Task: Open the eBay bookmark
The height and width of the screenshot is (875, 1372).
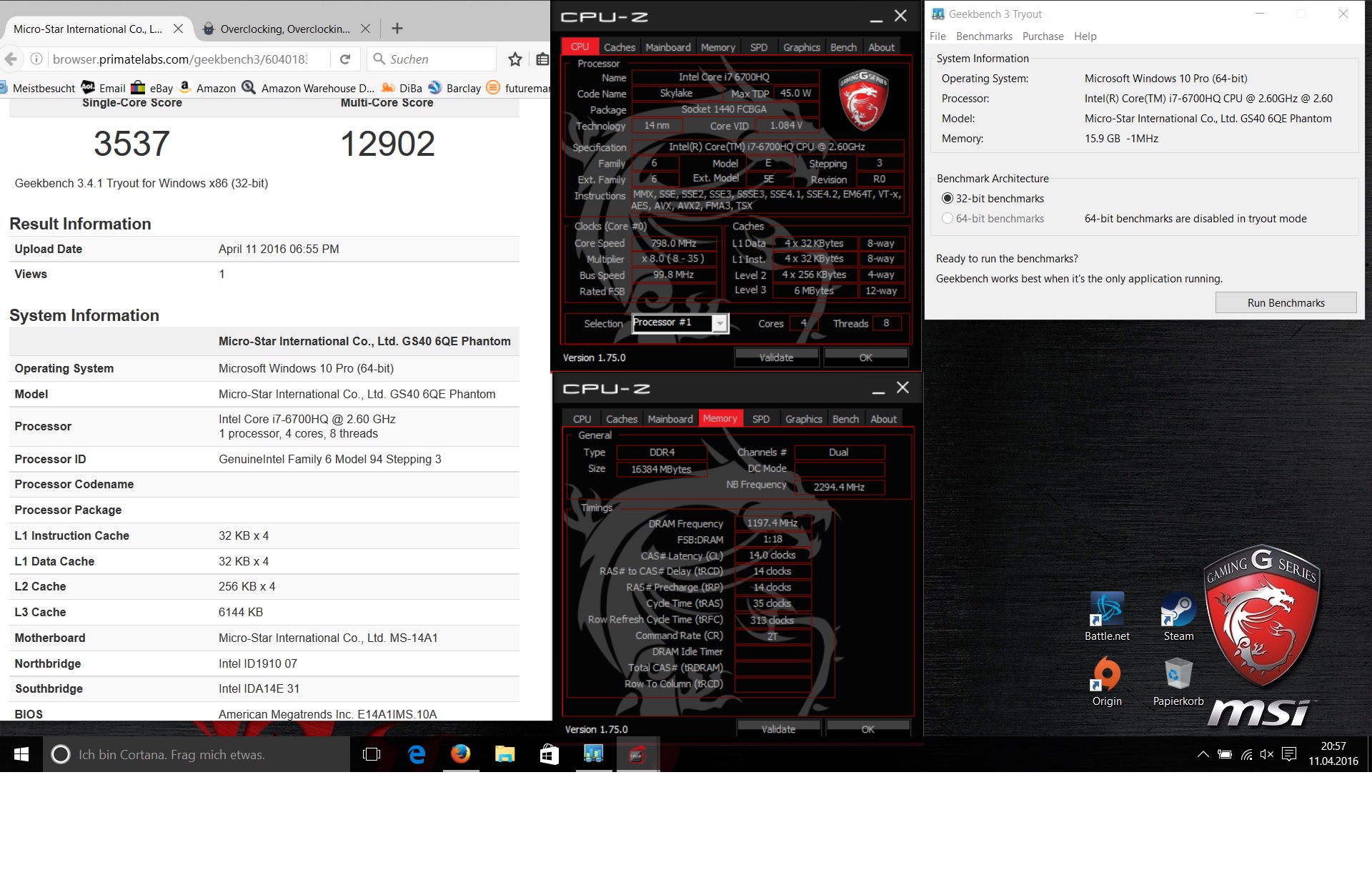Action: point(152,88)
